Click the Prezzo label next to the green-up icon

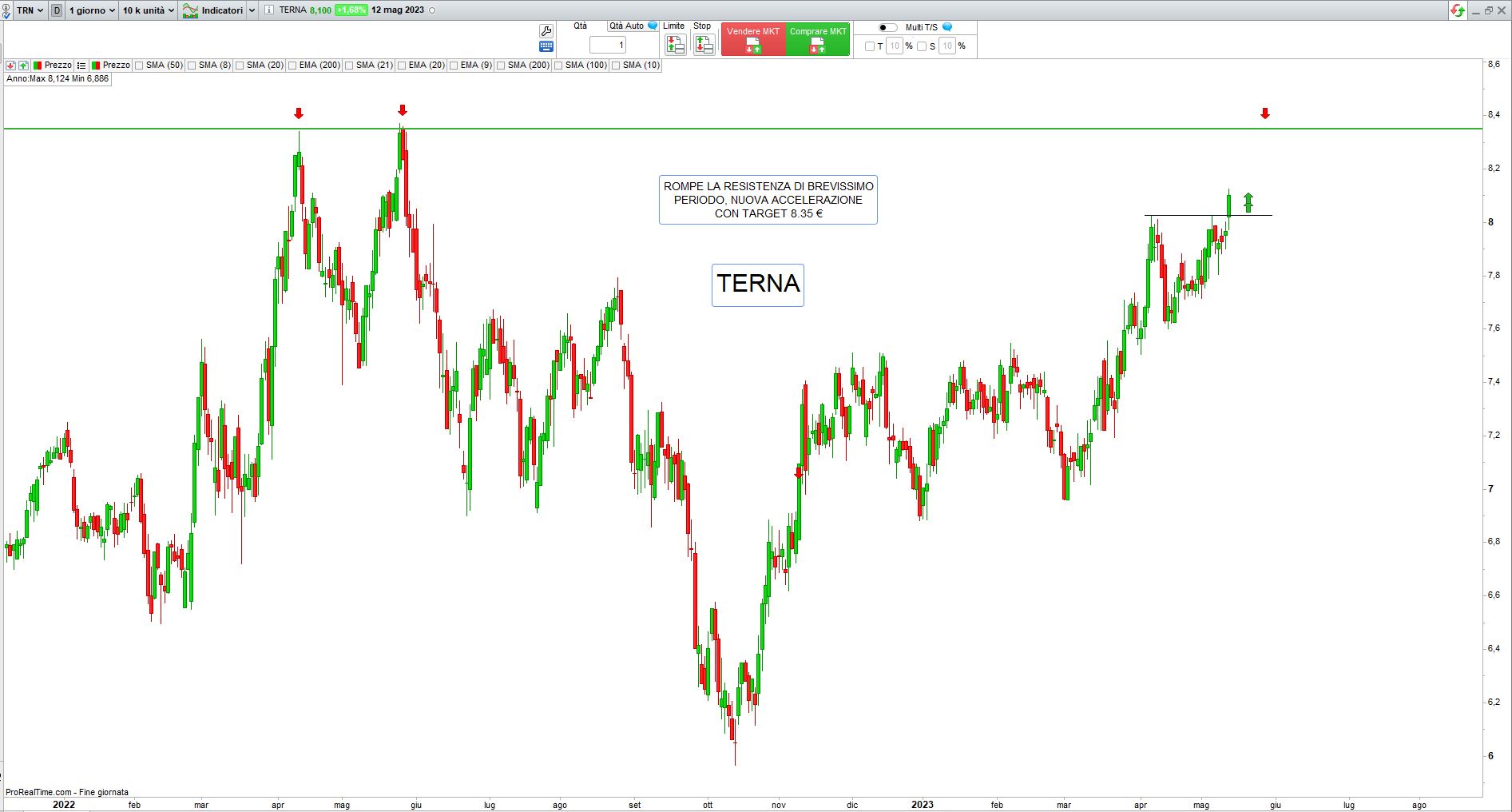tap(58, 66)
